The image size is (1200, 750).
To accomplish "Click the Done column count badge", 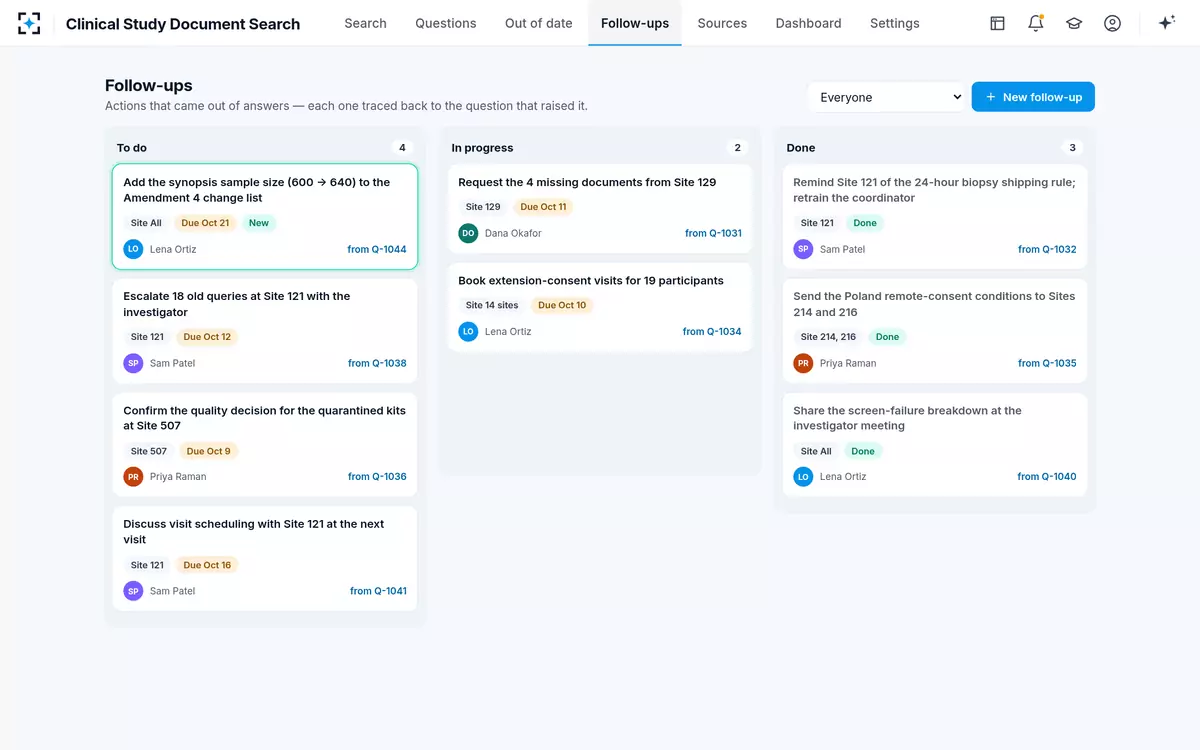I will pyautogui.click(x=1072, y=148).
